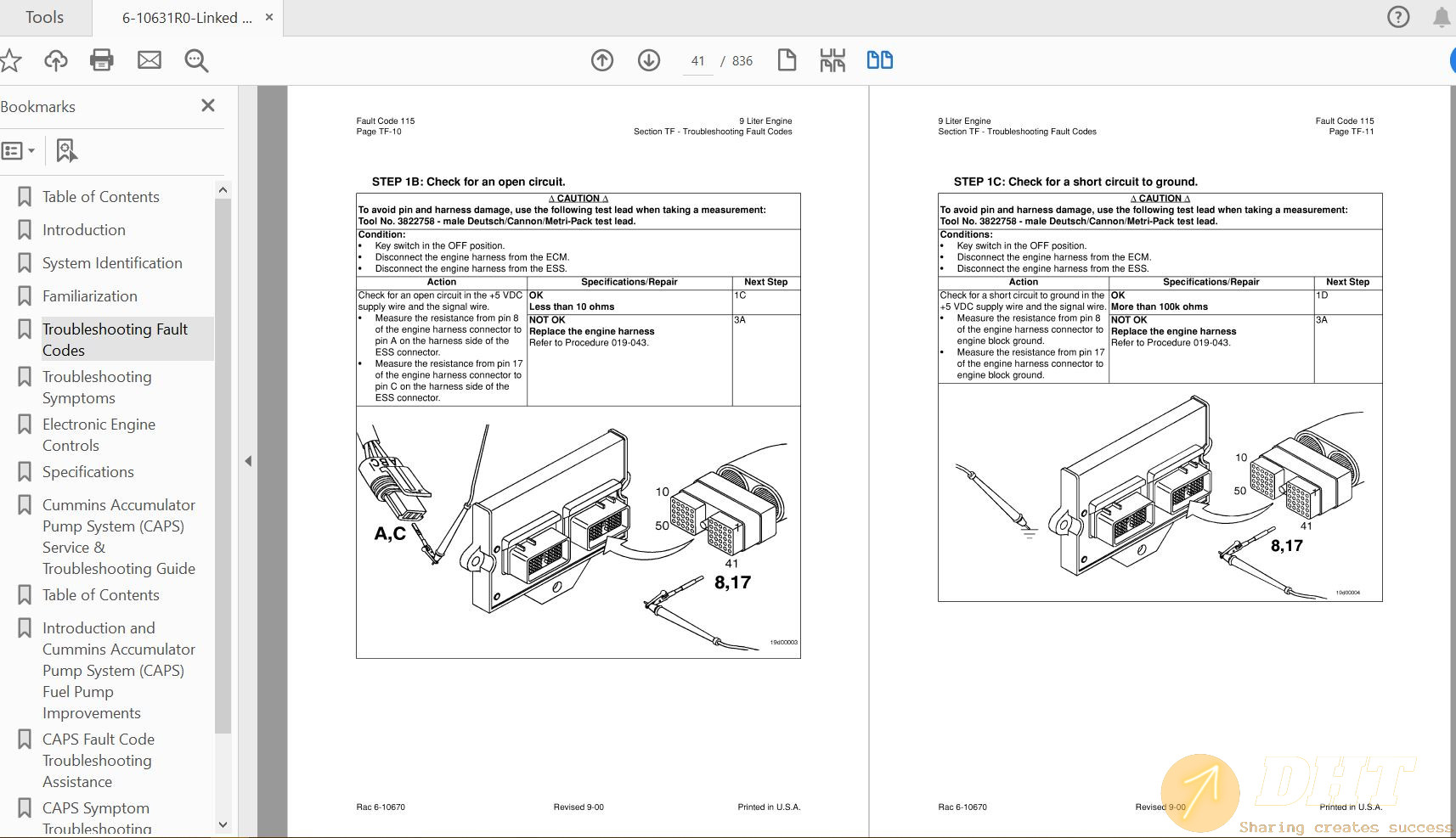Open the Specifications bookmark
Image resolution: width=1456 pixels, height=838 pixels.
click(88, 472)
